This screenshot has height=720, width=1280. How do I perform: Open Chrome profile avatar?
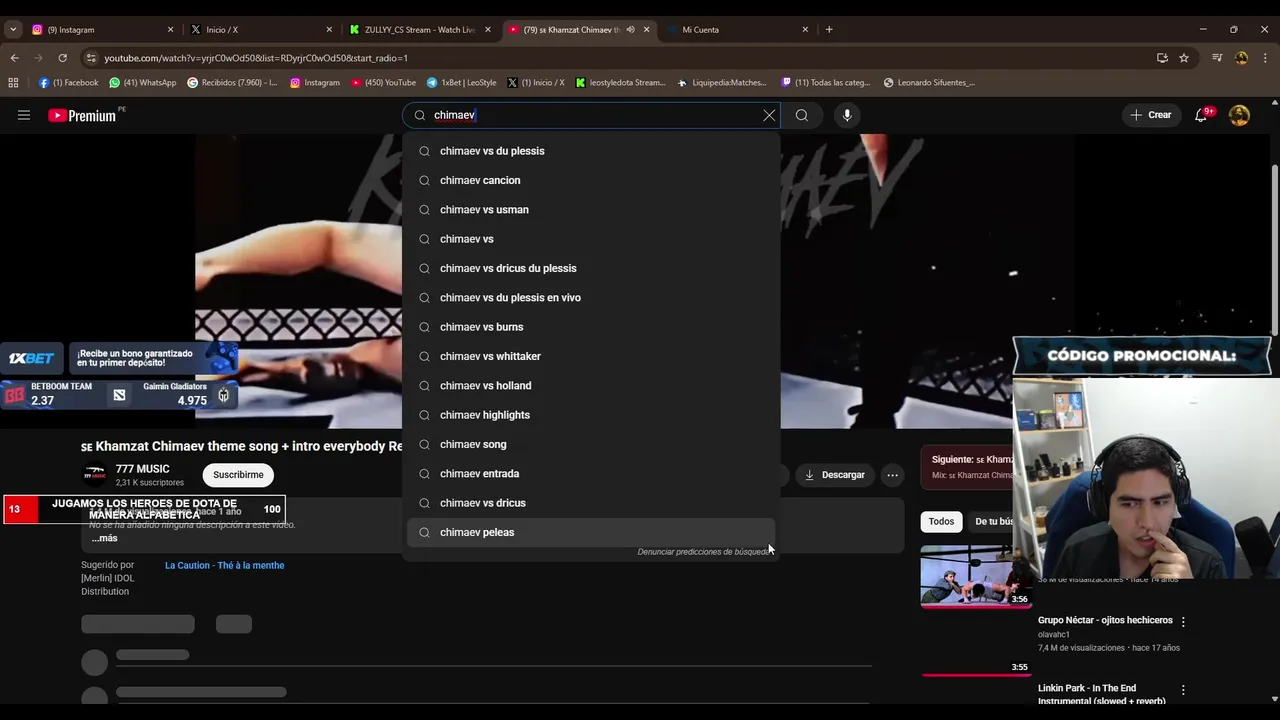coord(1241,58)
